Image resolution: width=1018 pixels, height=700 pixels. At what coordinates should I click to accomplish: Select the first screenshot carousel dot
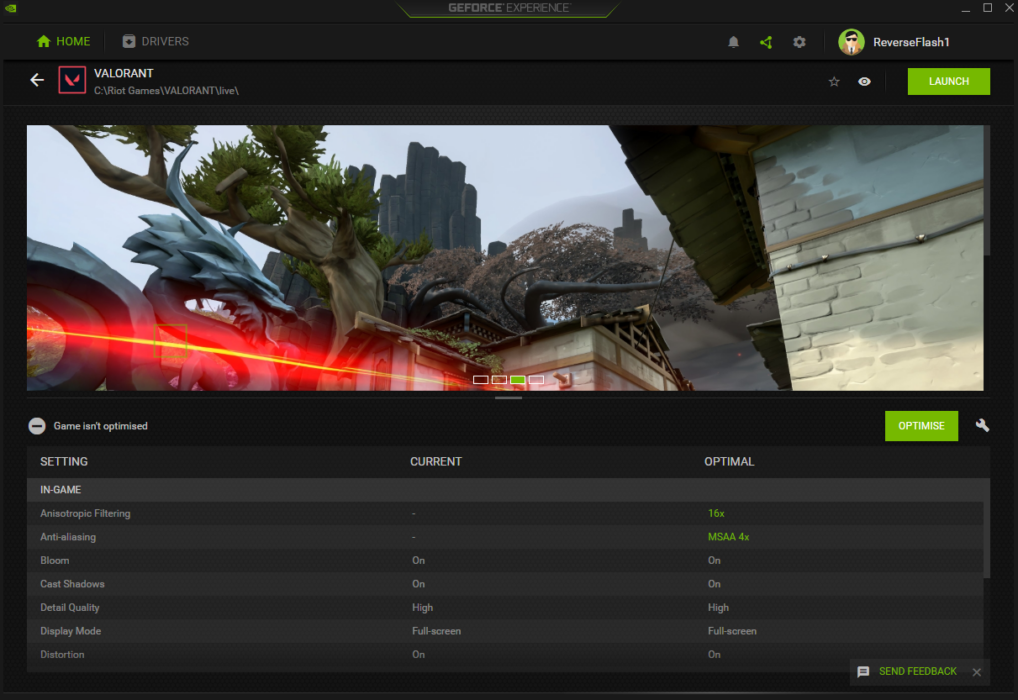coord(479,380)
